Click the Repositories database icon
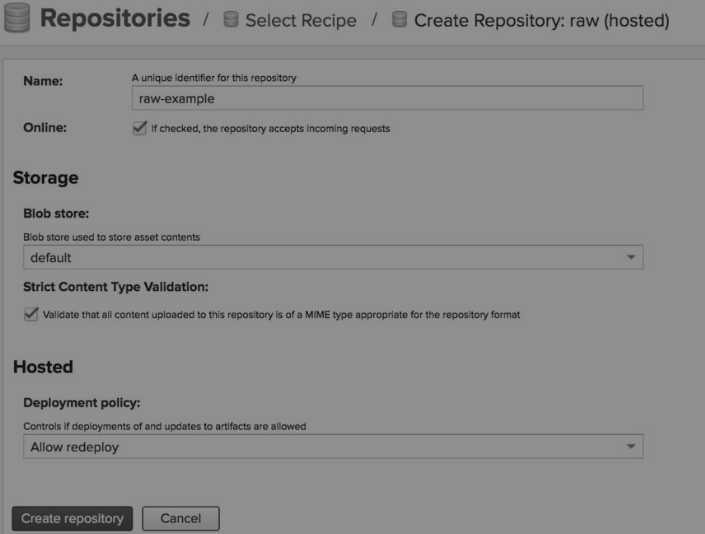The width and height of the screenshot is (705, 534). (x=17, y=17)
